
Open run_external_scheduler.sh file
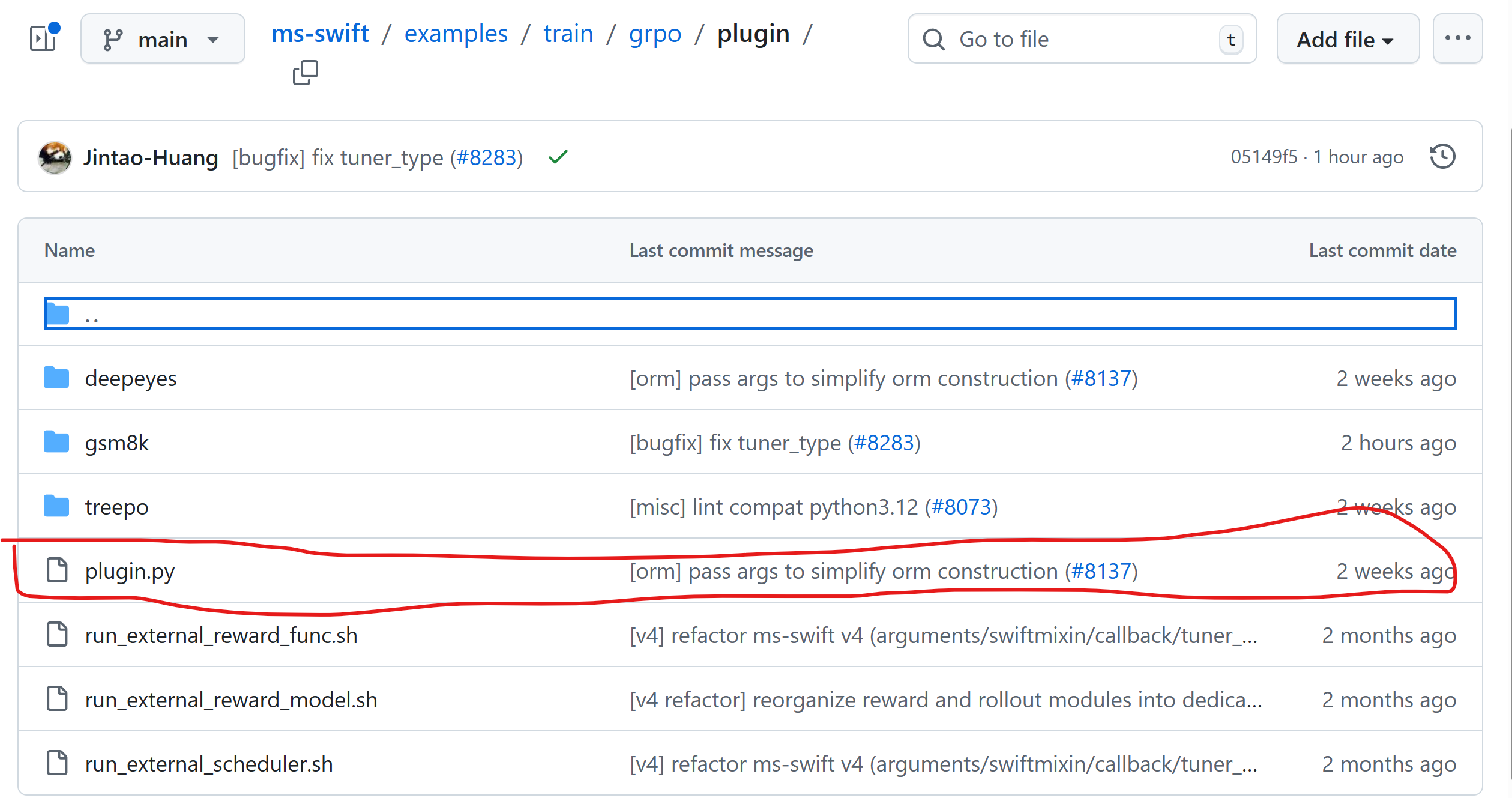(209, 764)
